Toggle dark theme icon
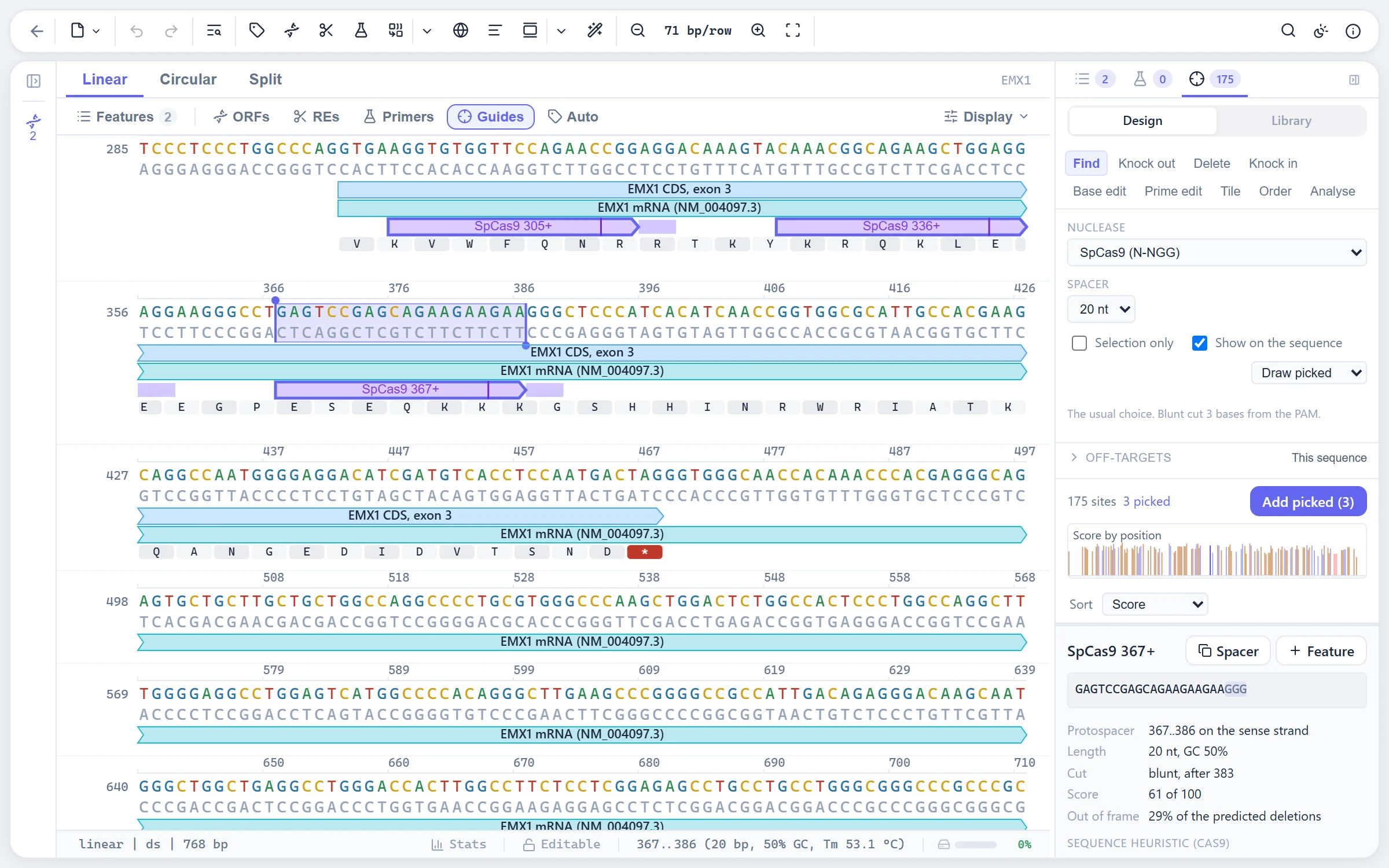The width and height of the screenshot is (1389, 868). pyautogui.click(x=1321, y=31)
